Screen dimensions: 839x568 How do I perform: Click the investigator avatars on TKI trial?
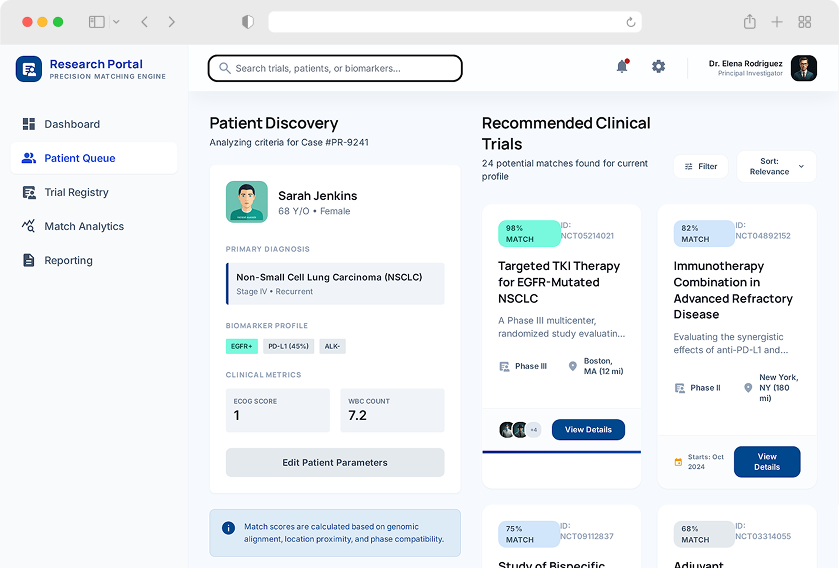click(x=514, y=429)
